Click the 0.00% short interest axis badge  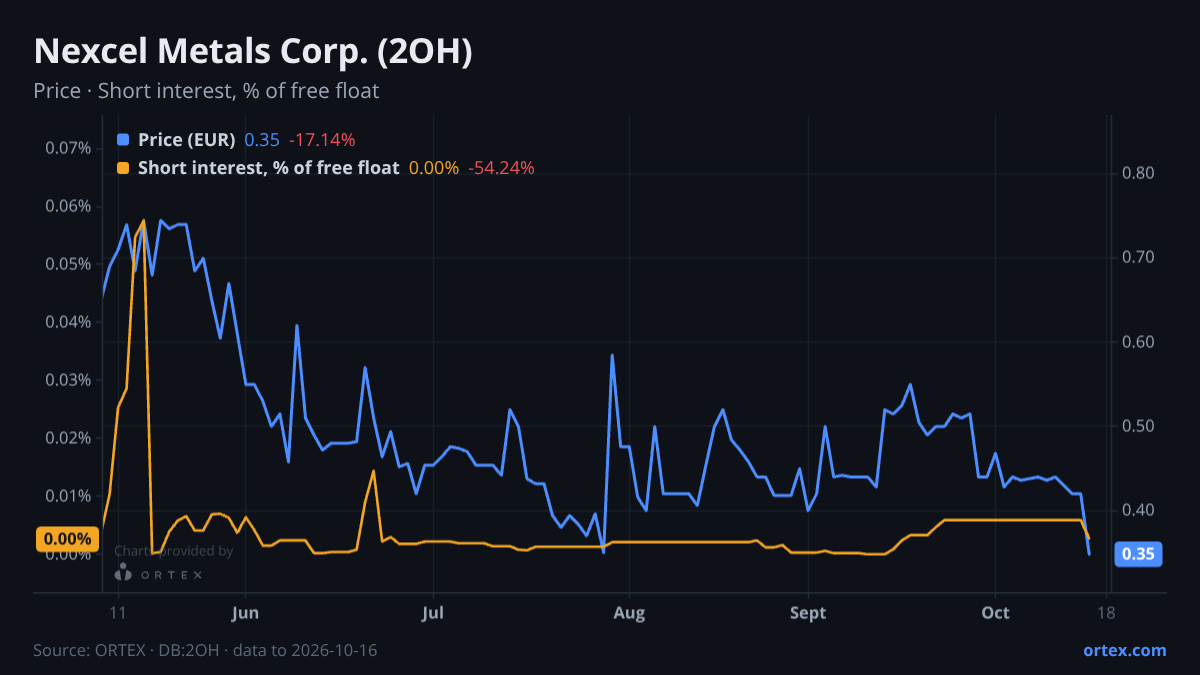[67, 539]
